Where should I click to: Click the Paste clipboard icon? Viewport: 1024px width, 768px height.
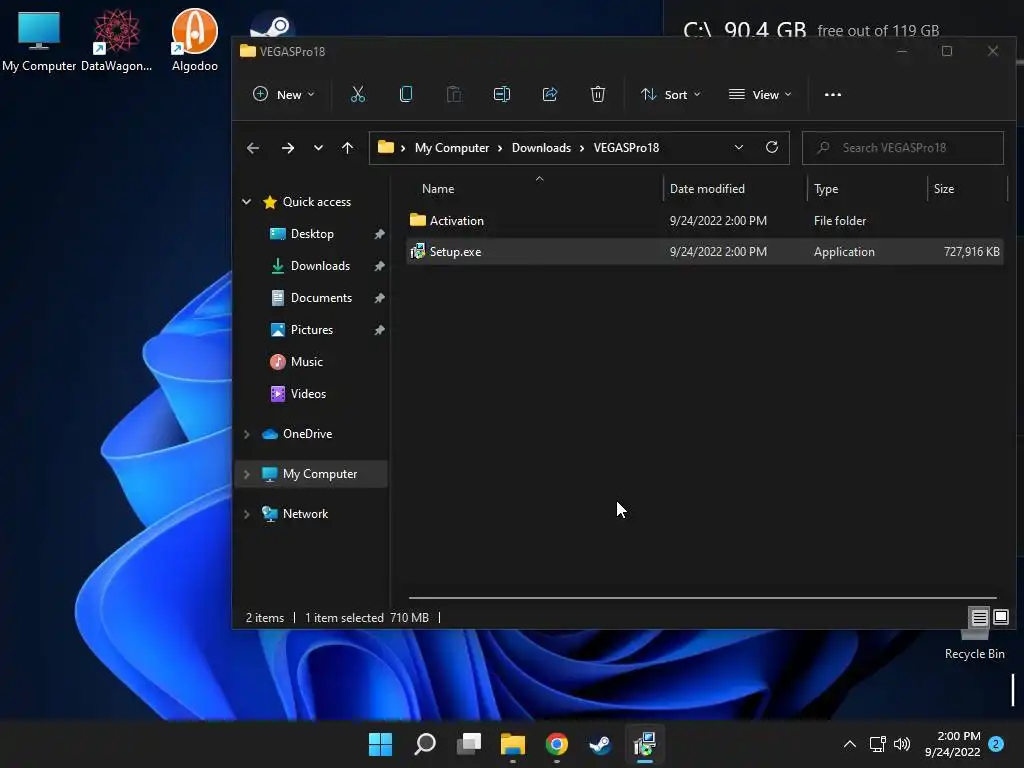(454, 95)
